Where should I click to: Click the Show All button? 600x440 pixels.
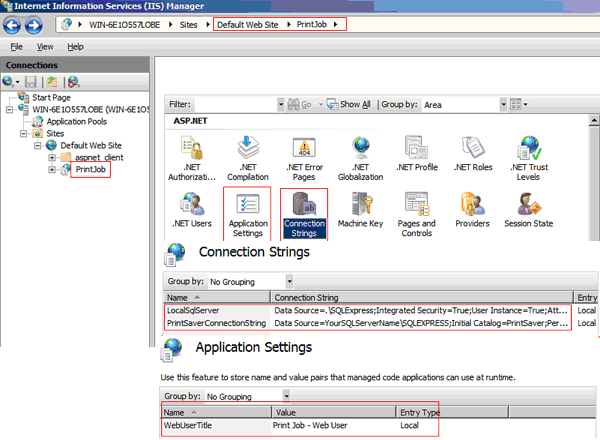(x=349, y=104)
